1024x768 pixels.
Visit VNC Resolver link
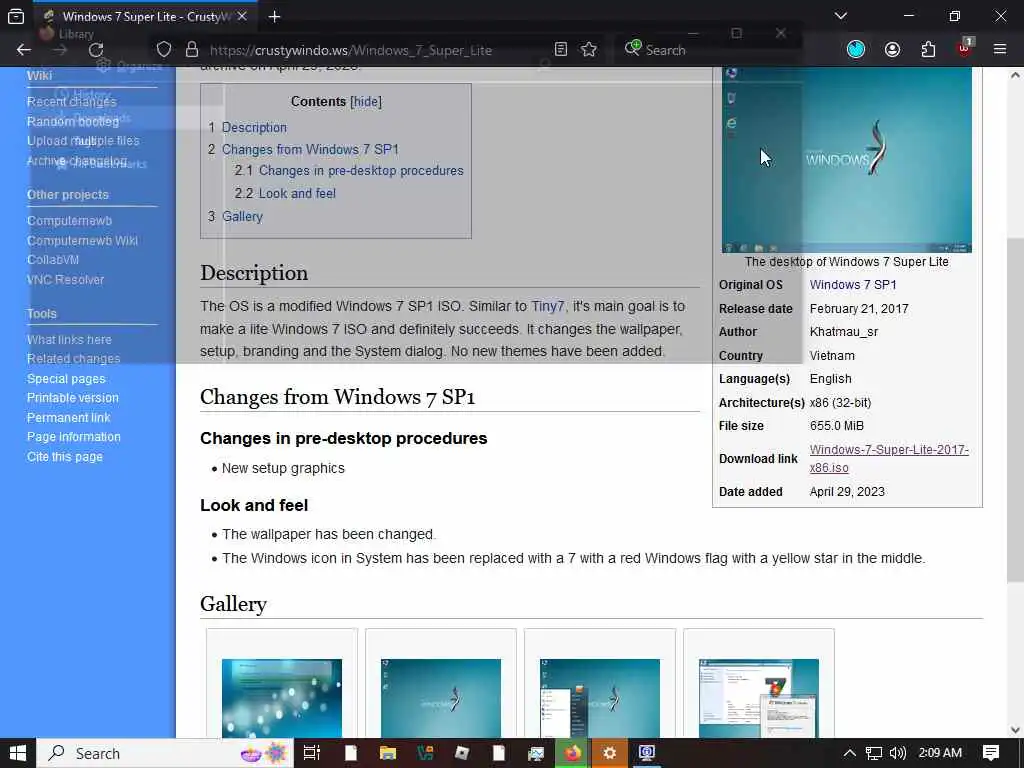tap(65, 280)
